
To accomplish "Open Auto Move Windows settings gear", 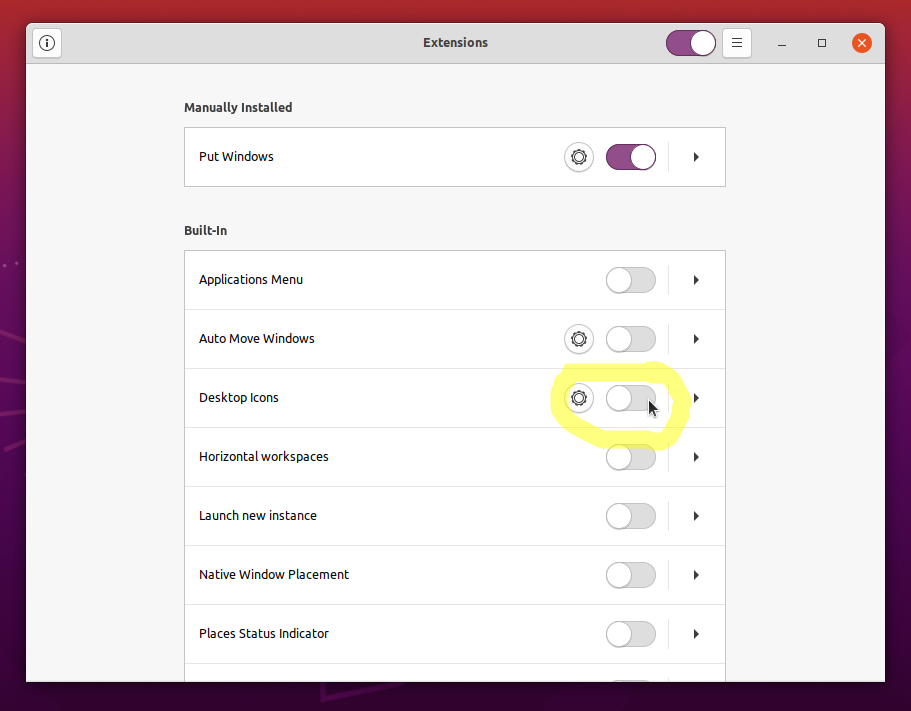I will click(x=579, y=339).
